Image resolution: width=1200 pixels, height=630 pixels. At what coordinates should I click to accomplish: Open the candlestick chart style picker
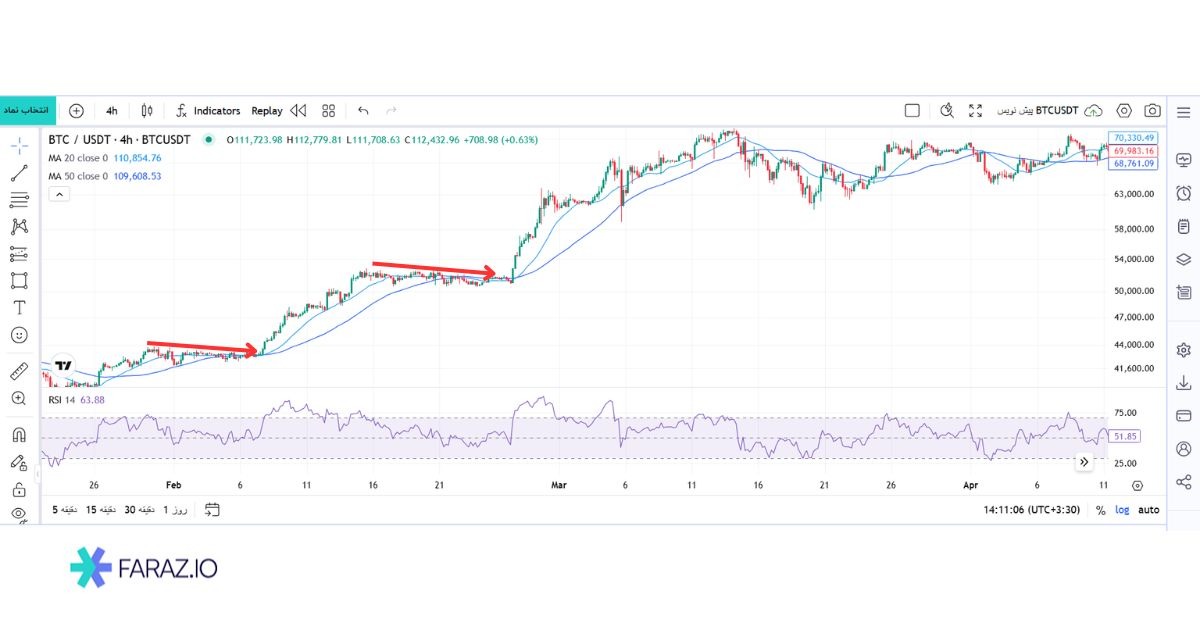(x=147, y=111)
